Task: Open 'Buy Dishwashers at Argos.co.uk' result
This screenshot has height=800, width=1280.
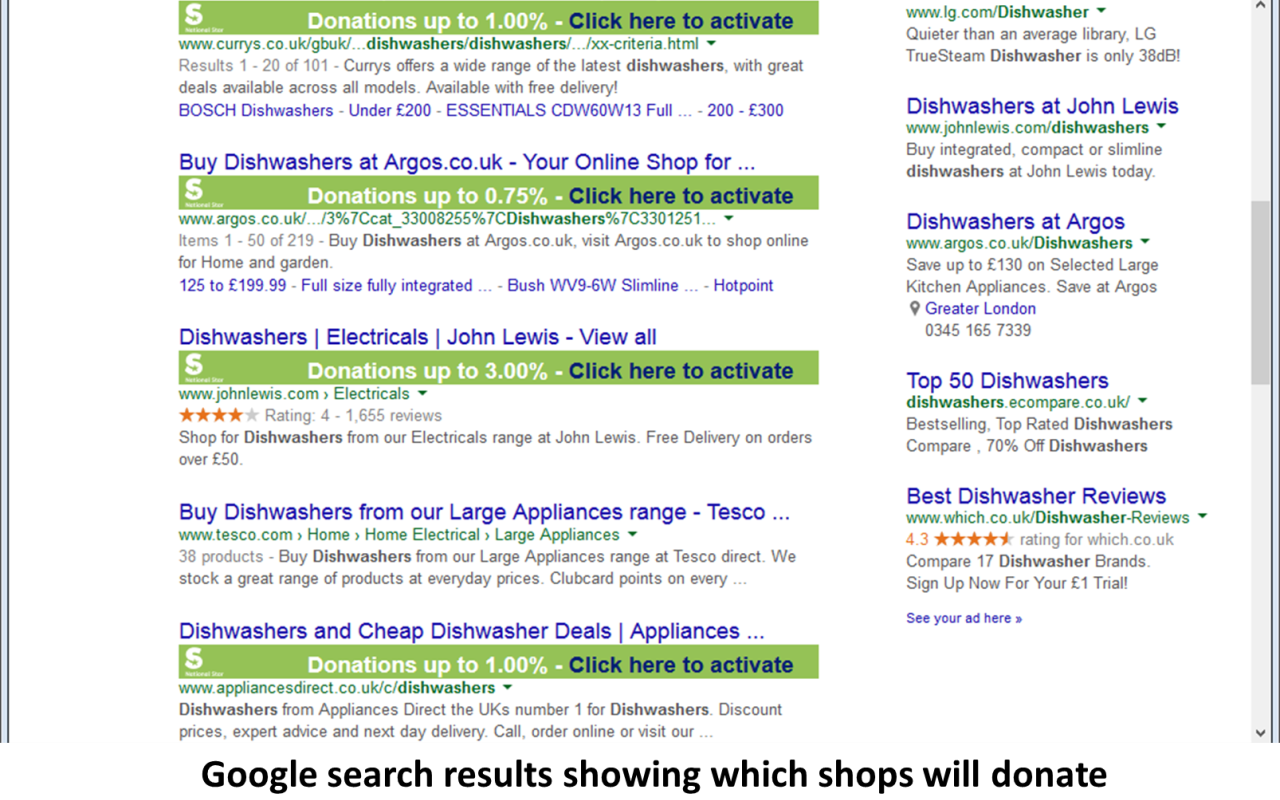Action: click(x=467, y=162)
